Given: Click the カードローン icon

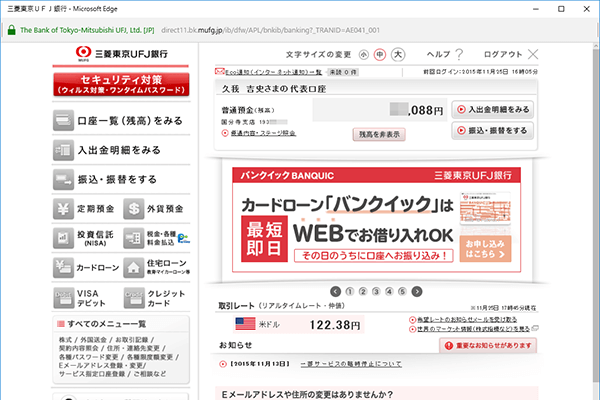Looking at the screenshot, I should tap(63, 268).
